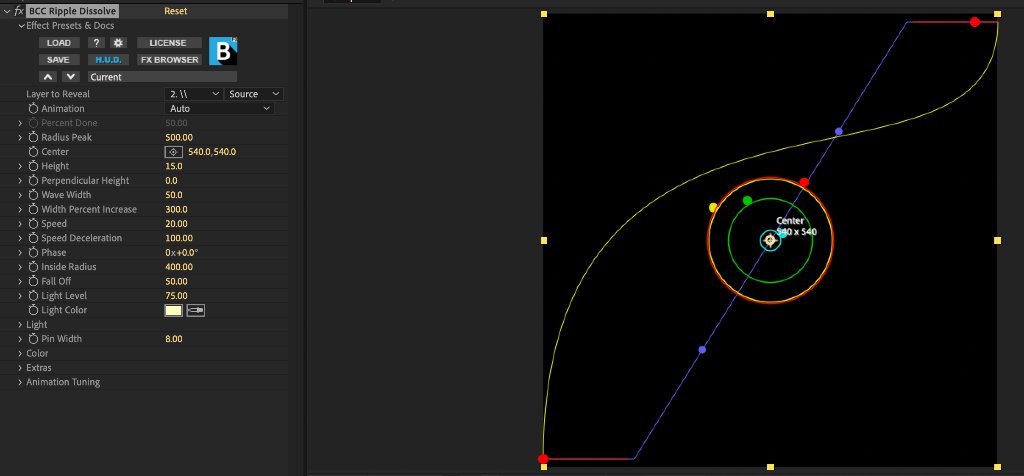Toggle Phase stopwatch
Viewport: 1024px width, 476px height.
tap(33, 252)
